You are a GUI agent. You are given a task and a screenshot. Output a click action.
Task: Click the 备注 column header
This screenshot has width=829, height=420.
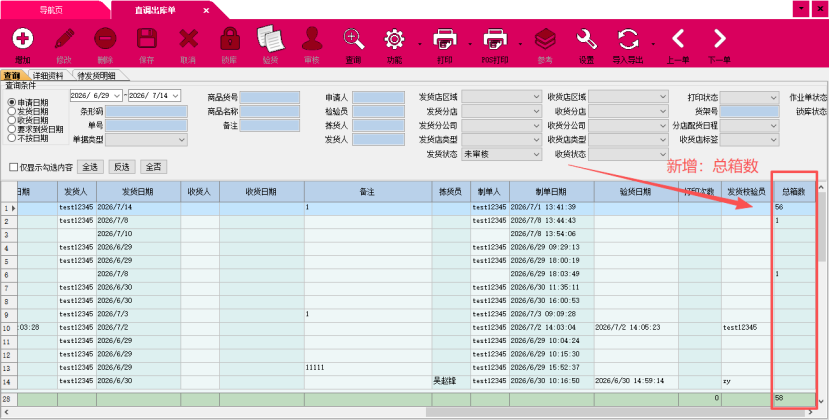[368, 192]
